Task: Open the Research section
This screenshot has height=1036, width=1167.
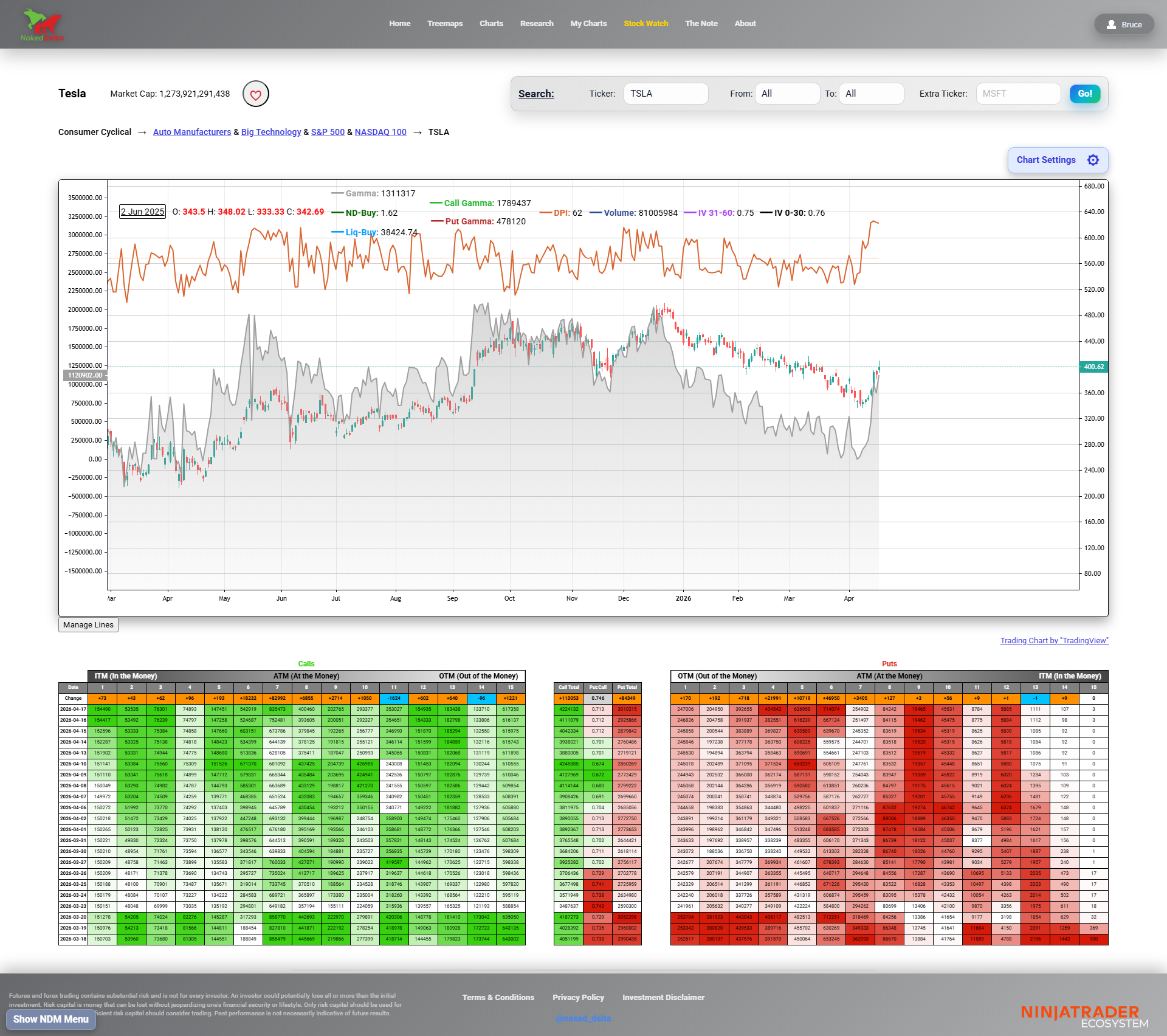Action: [537, 24]
